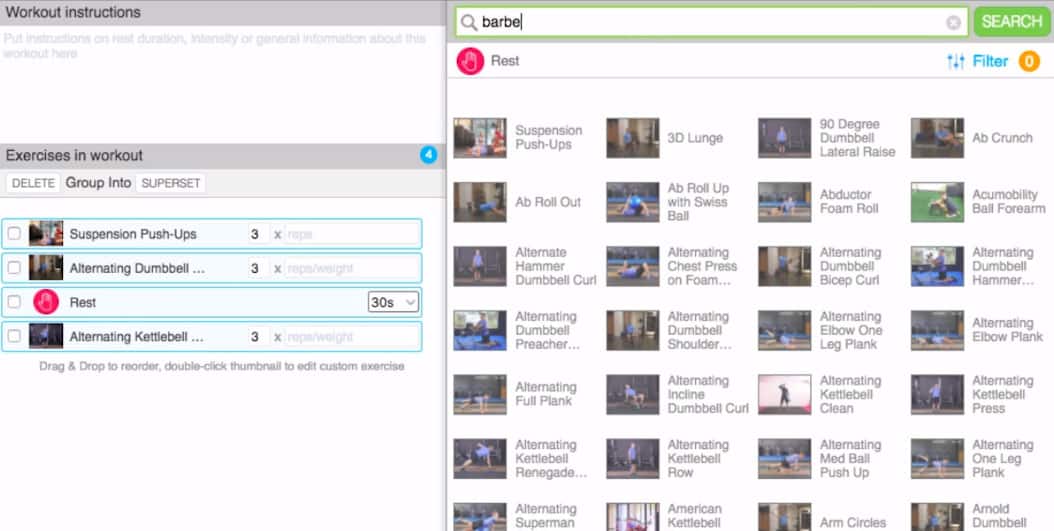The image size is (1054, 531).
Task: Select Alternating Incline Dumbbell Curl thumbnail
Action: [x=633, y=395]
